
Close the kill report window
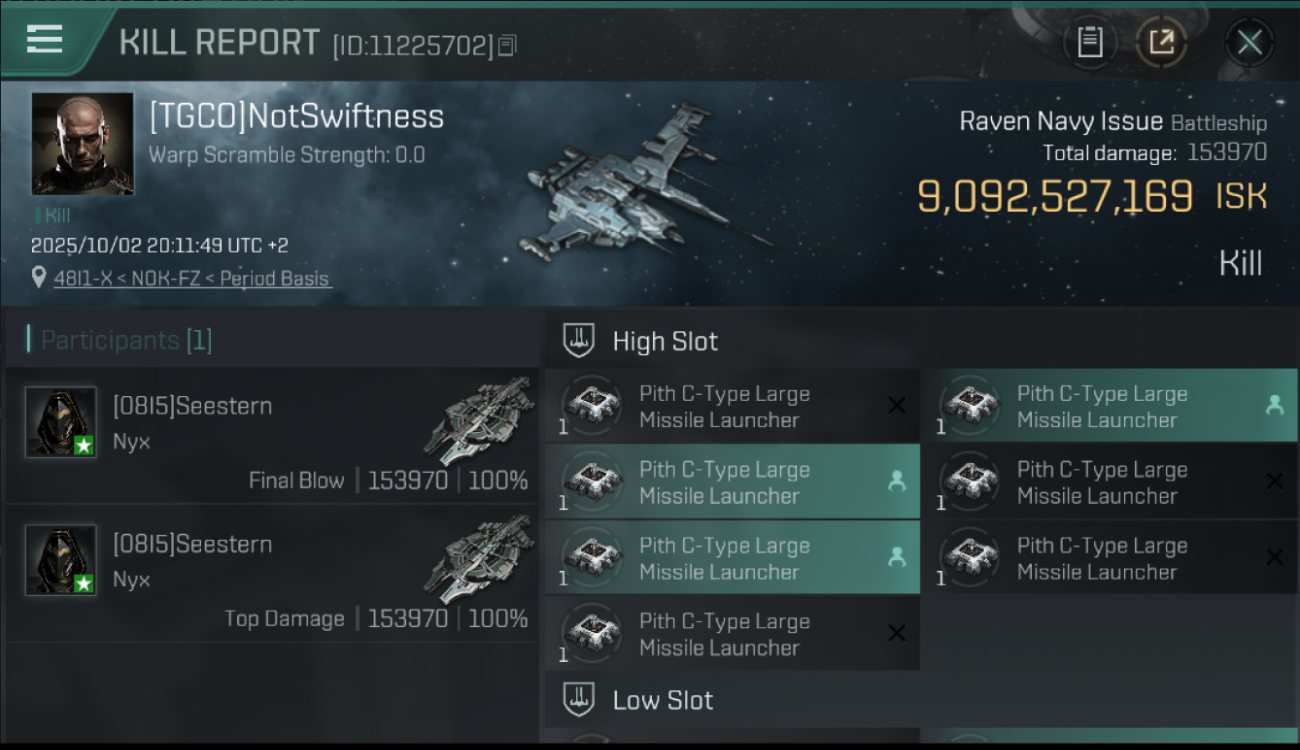[1249, 42]
